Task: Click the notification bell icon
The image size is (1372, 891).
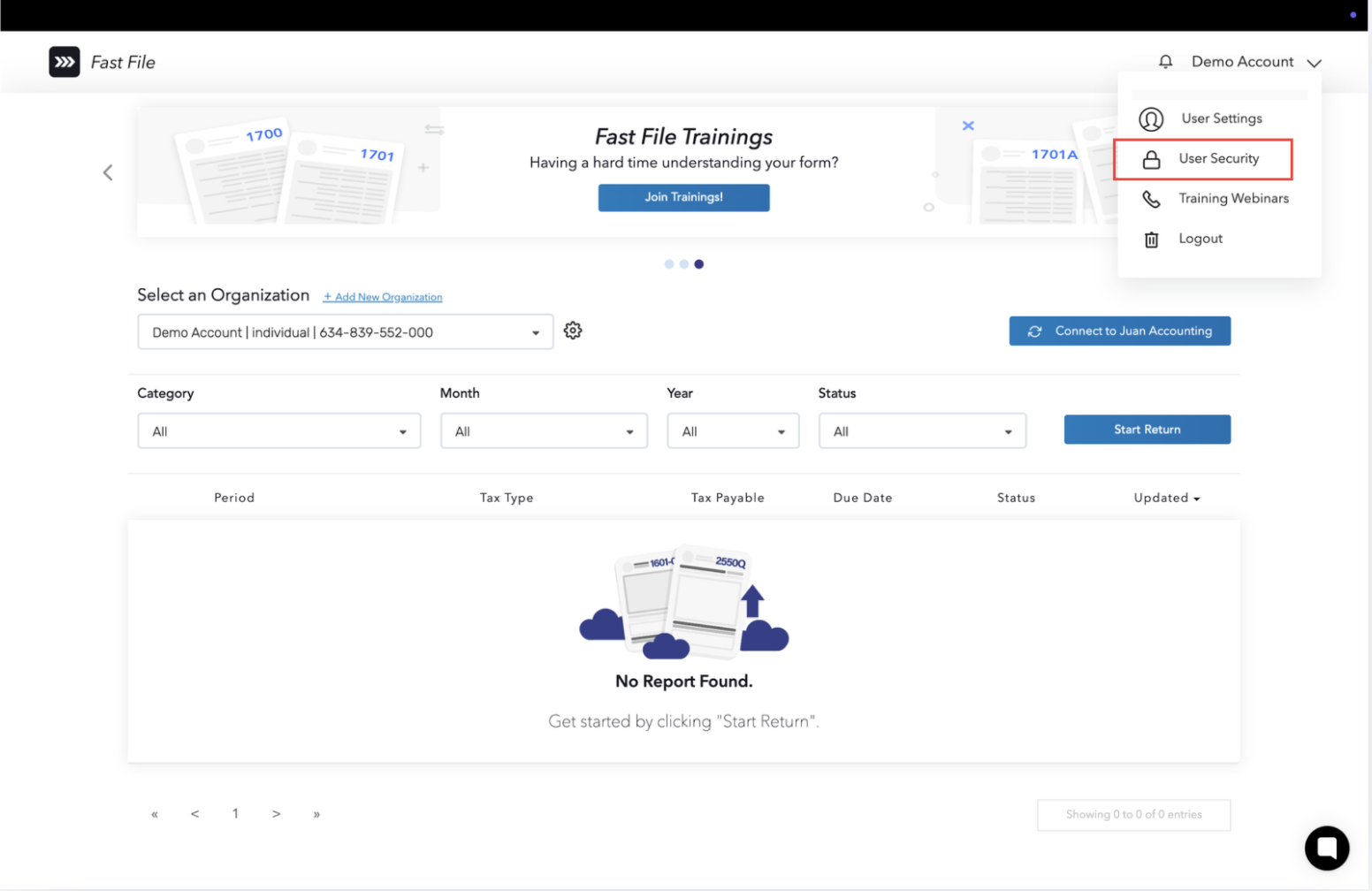Action: point(1165,62)
